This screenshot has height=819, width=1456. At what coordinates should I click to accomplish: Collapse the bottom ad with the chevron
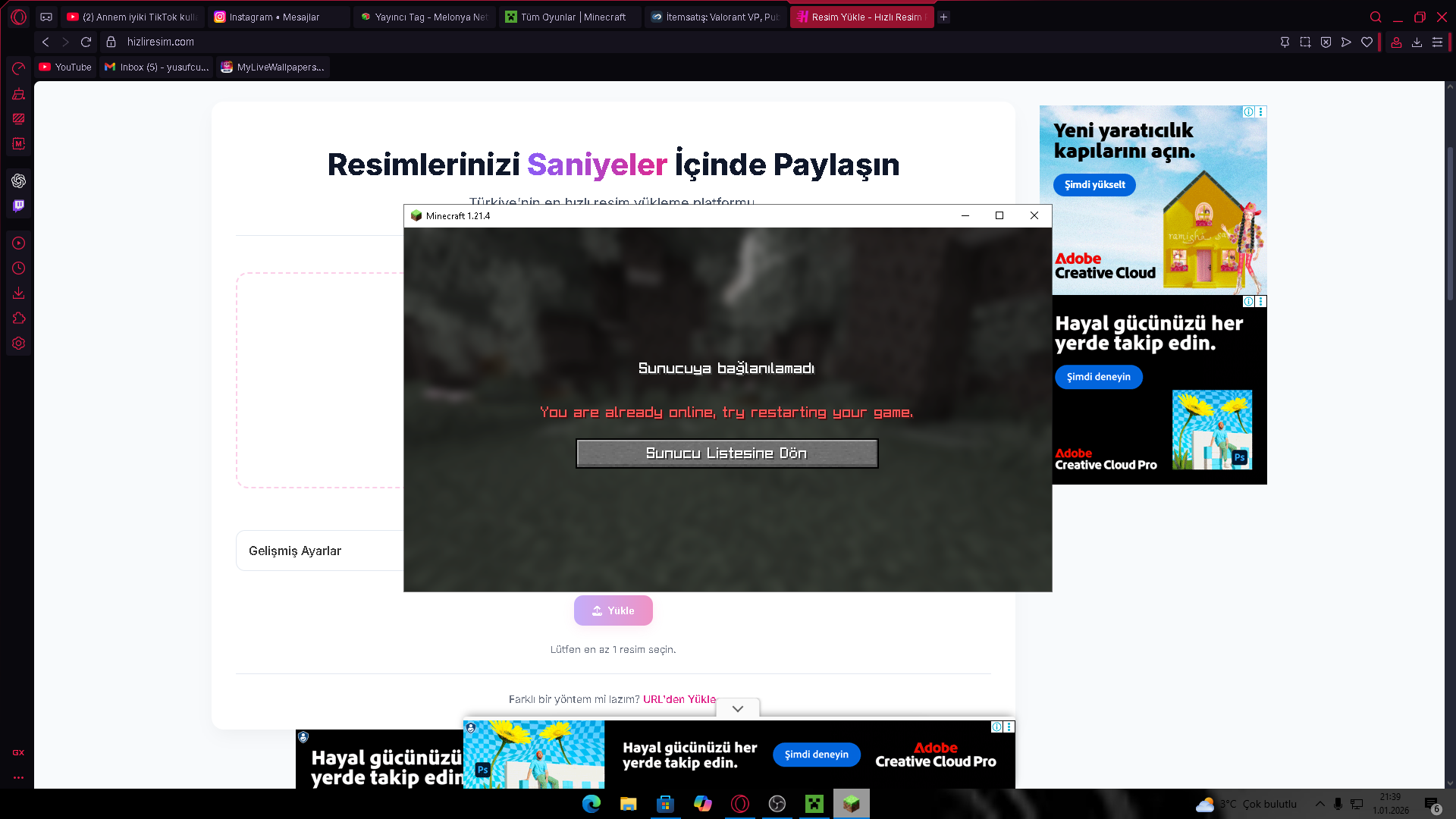738,708
